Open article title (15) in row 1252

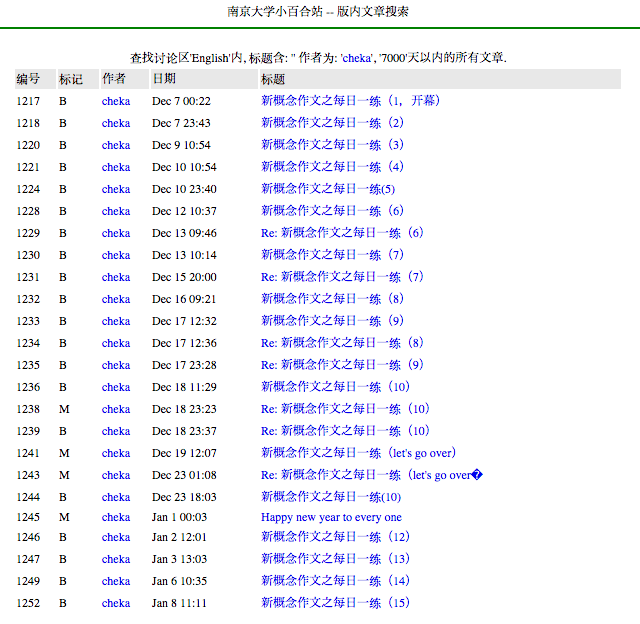[335, 603]
